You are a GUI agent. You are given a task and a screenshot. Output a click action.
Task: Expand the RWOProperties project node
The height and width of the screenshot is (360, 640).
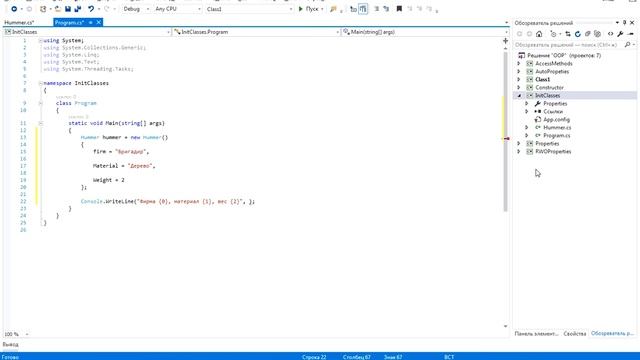click(x=519, y=151)
